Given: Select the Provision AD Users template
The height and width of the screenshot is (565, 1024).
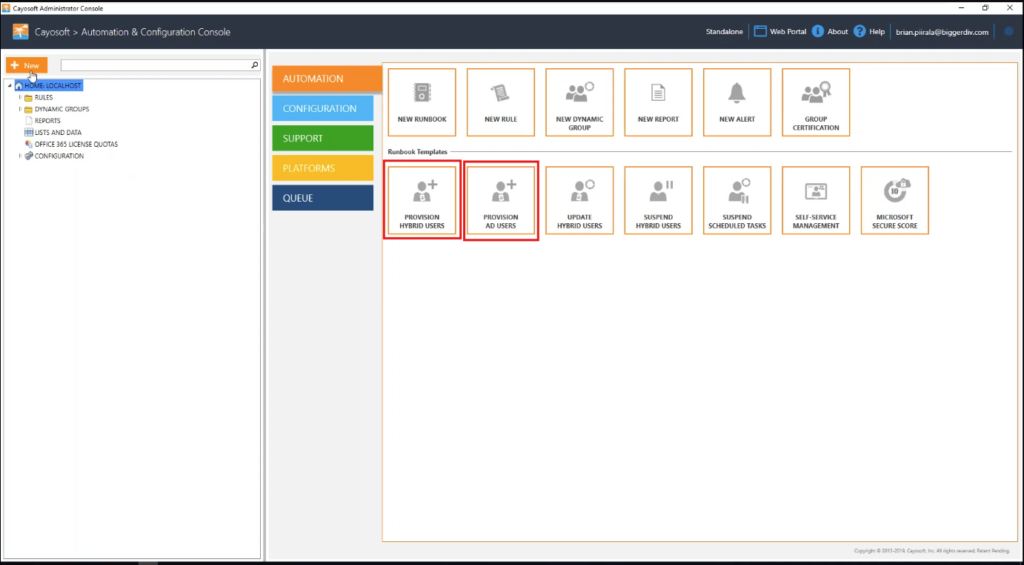Looking at the screenshot, I should [x=501, y=201].
